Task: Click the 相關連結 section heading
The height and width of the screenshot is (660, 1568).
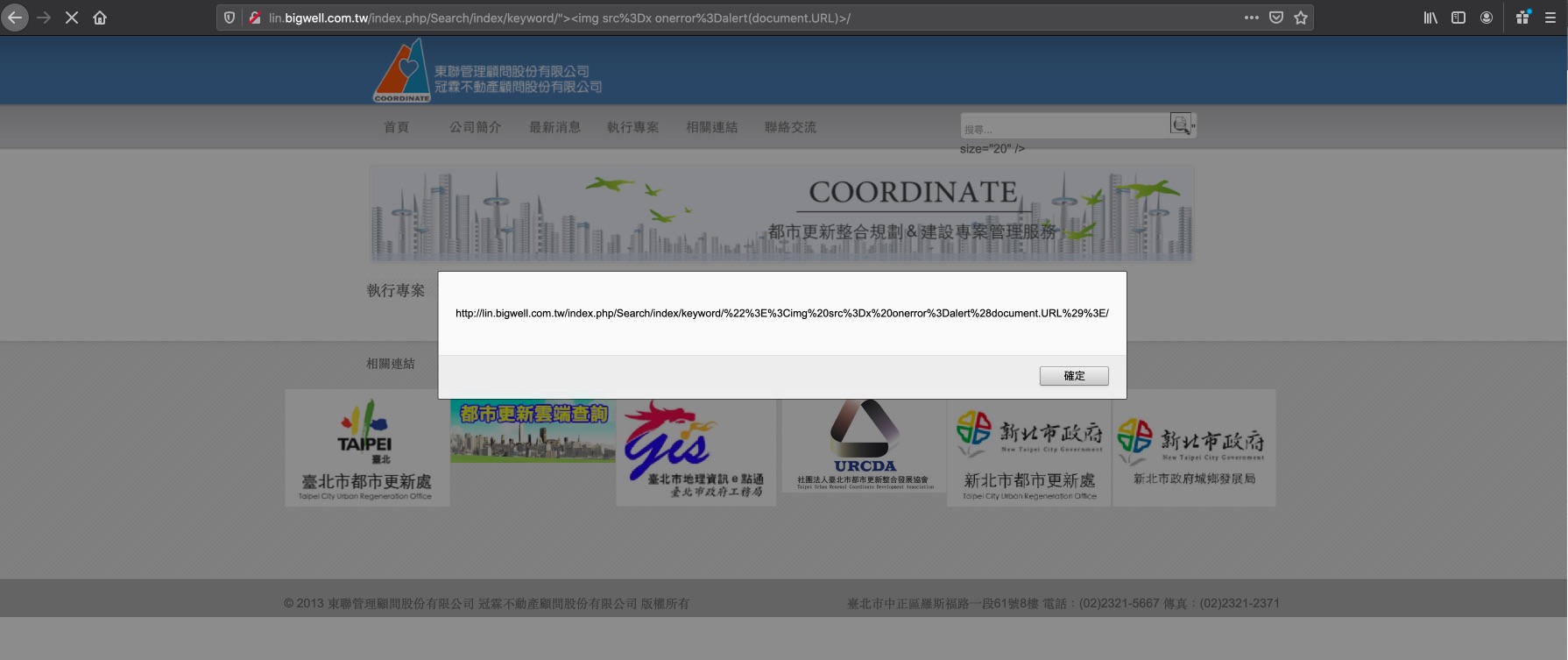Action: (x=391, y=364)
